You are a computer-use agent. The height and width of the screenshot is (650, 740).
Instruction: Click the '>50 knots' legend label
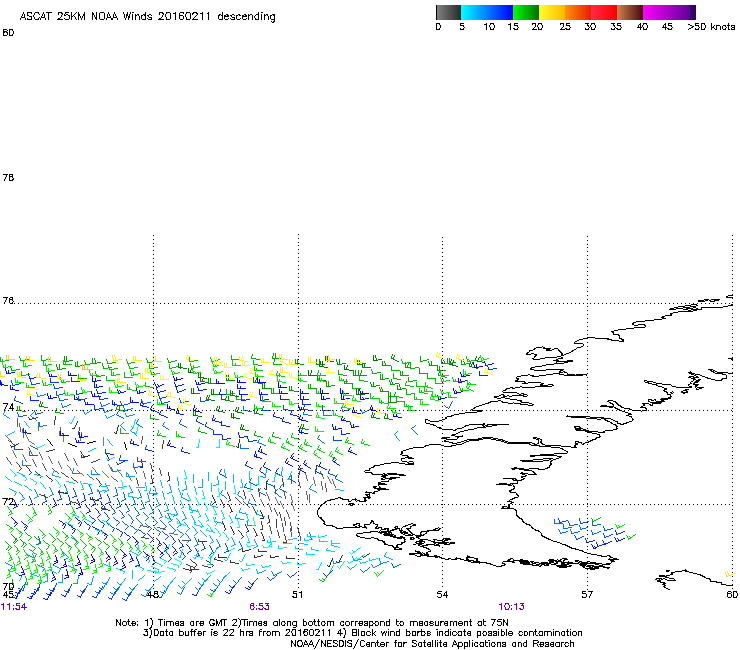[711, 27]
